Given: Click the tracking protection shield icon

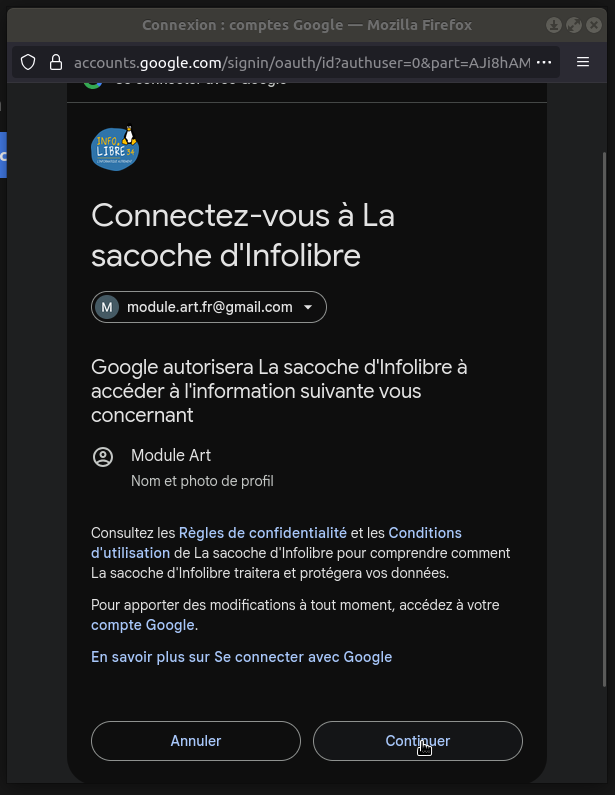Looking at the screenshot, I should tap(28, 62).
